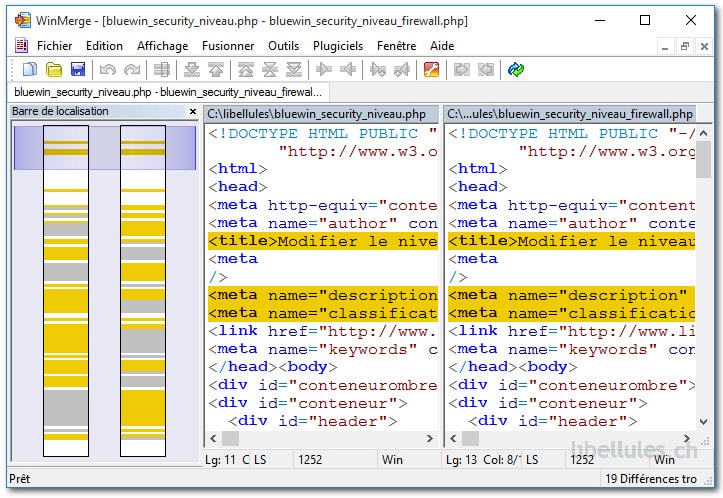Click scroll down arrow of right pane
Image resolution: width=723 pixels, height=498 pixels.
point(703,421)
